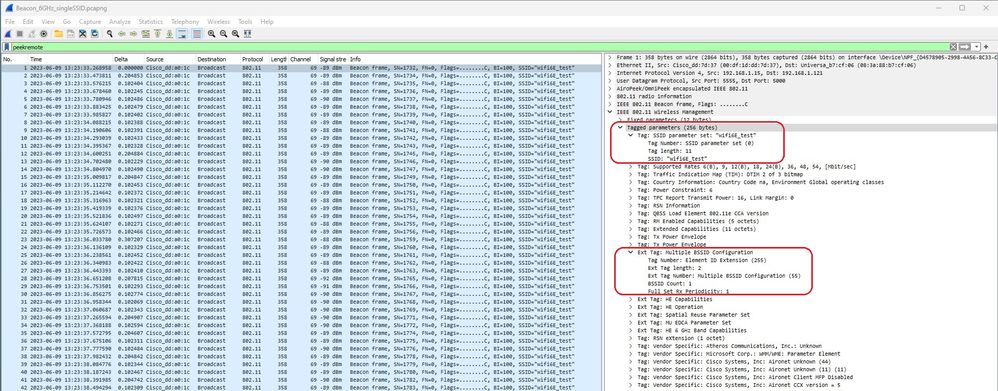Save this capture file icon
The height and width of the screenshot is (391, 998).
(x=71, y=33)
